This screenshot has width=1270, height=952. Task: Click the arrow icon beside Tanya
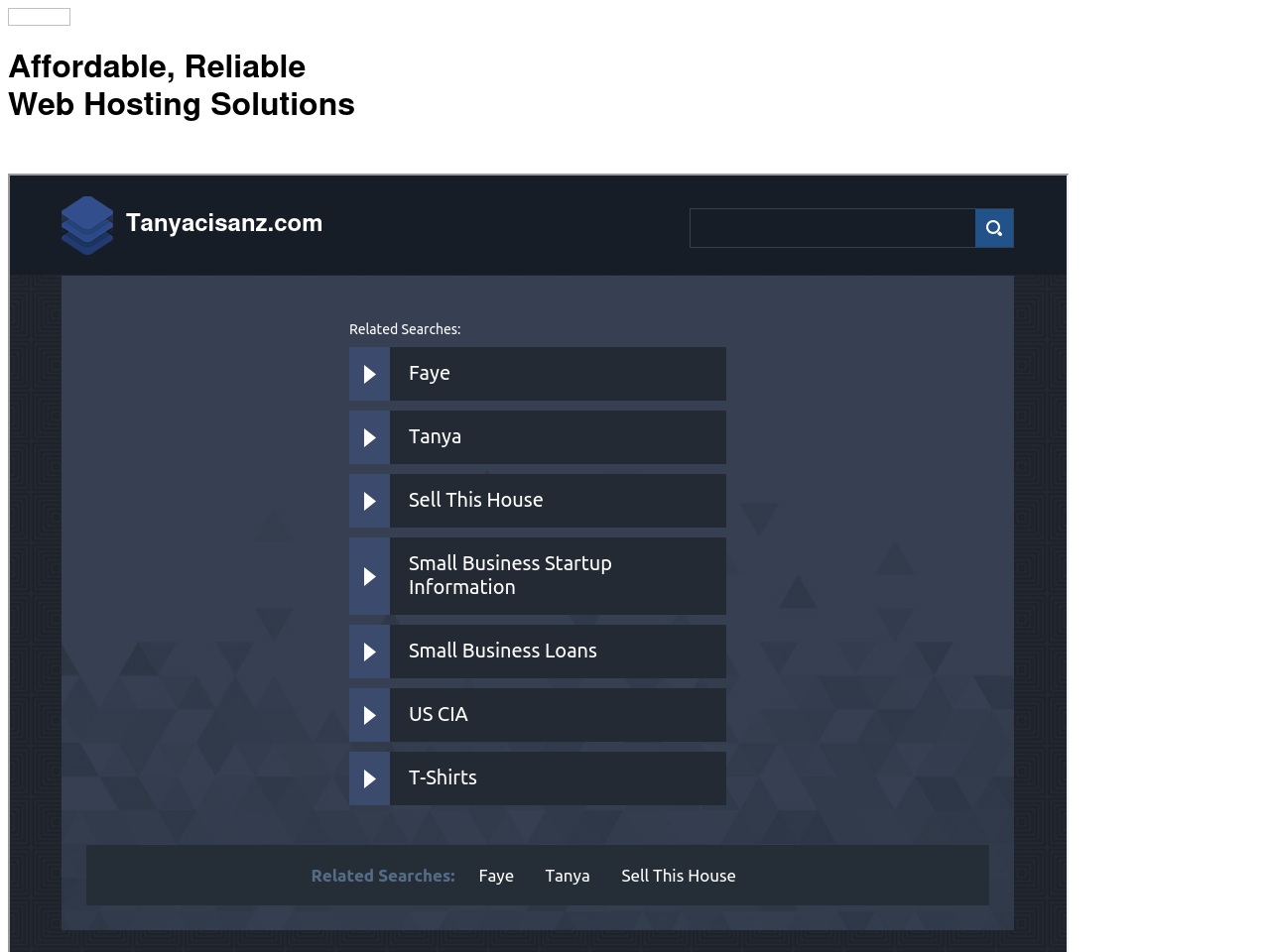pos(369,437)
